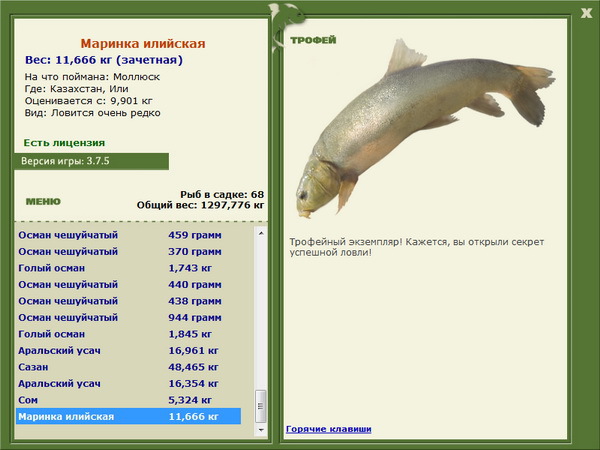The height and width of the screenshot is (450, 600).
Task: Select Осман чешуйчатый 459 грамм row
Action: [129, 235]
